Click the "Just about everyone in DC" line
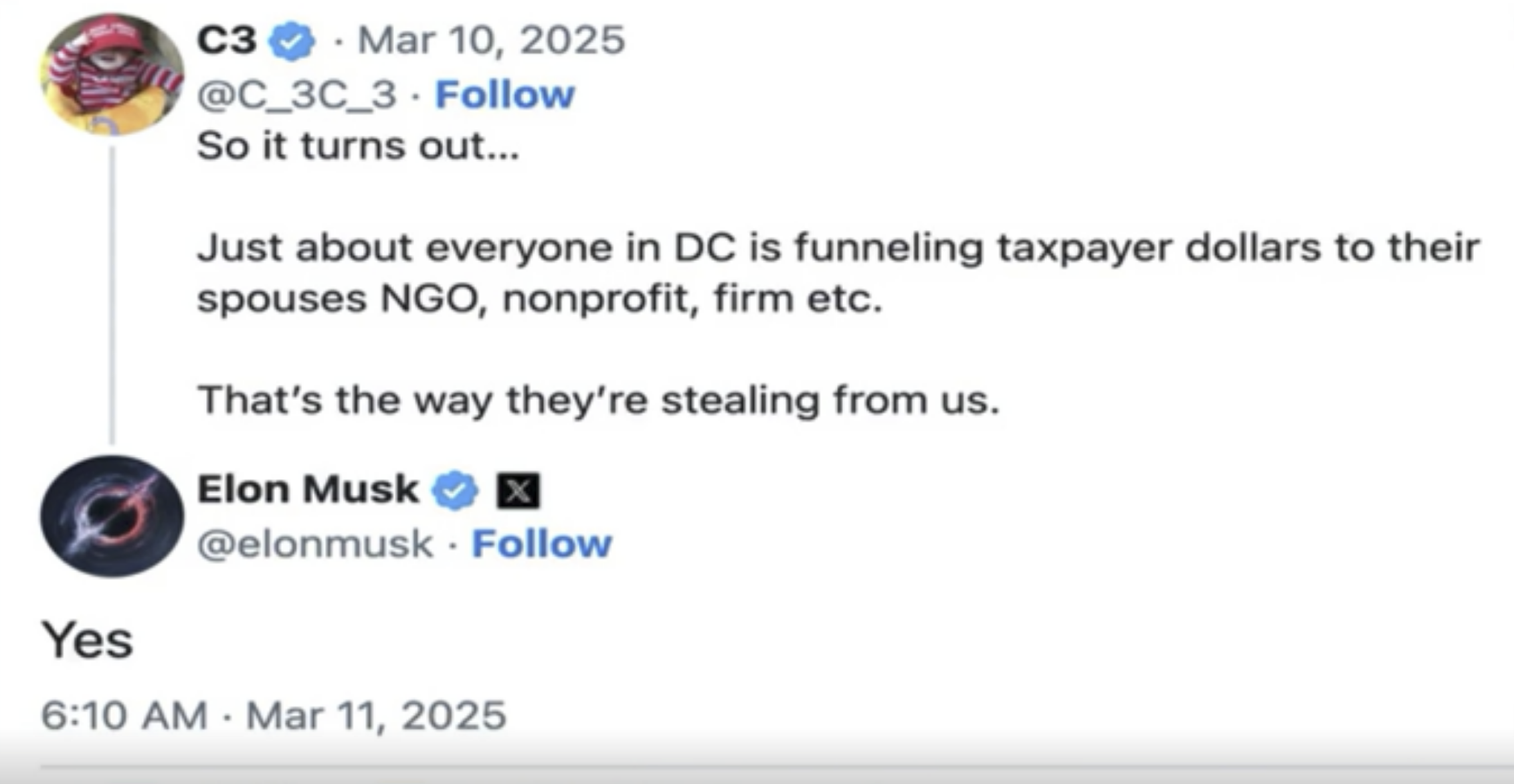 click(838, 248)
